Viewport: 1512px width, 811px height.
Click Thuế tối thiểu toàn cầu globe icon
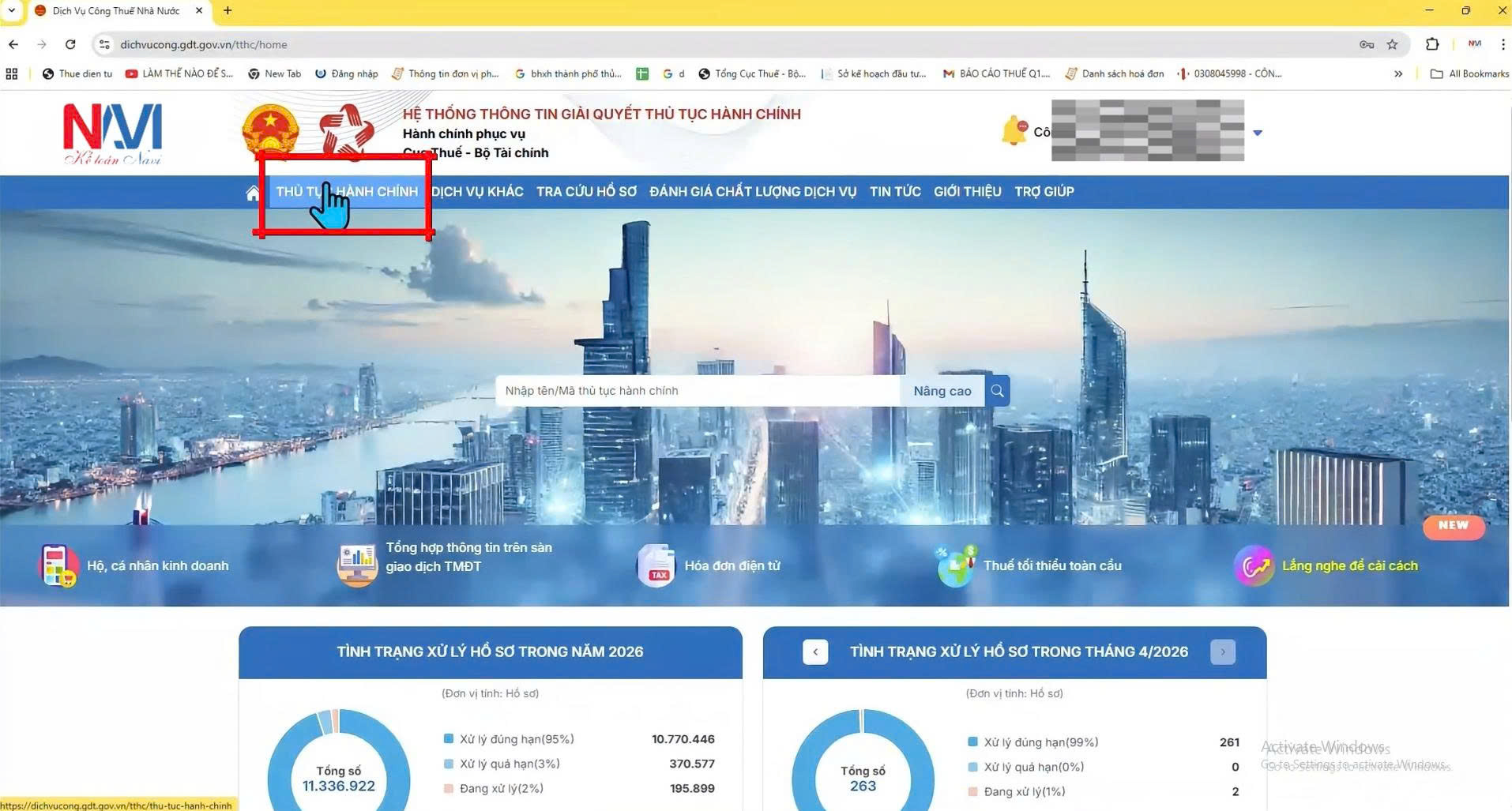point(956,565)
